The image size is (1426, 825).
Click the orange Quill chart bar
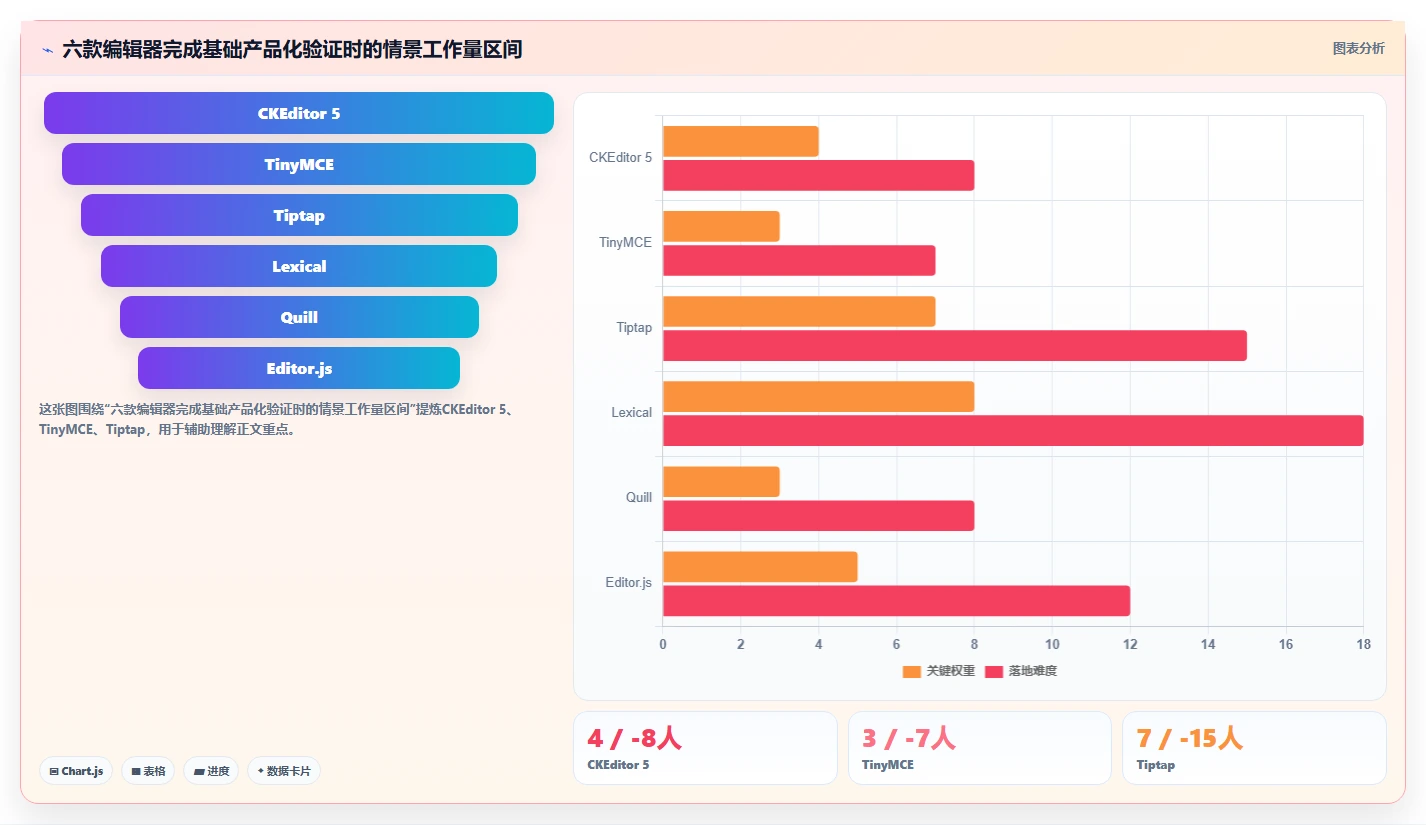tap(721, 481)
